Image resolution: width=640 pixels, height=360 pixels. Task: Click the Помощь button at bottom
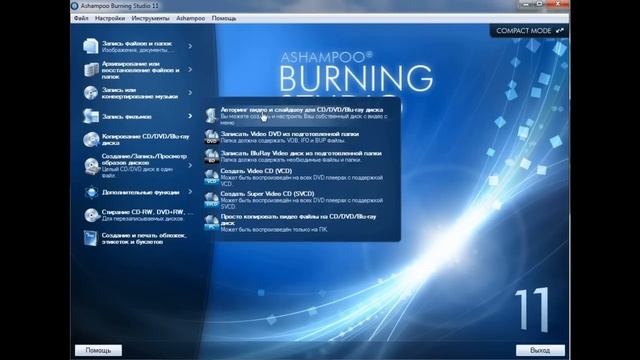98,350
